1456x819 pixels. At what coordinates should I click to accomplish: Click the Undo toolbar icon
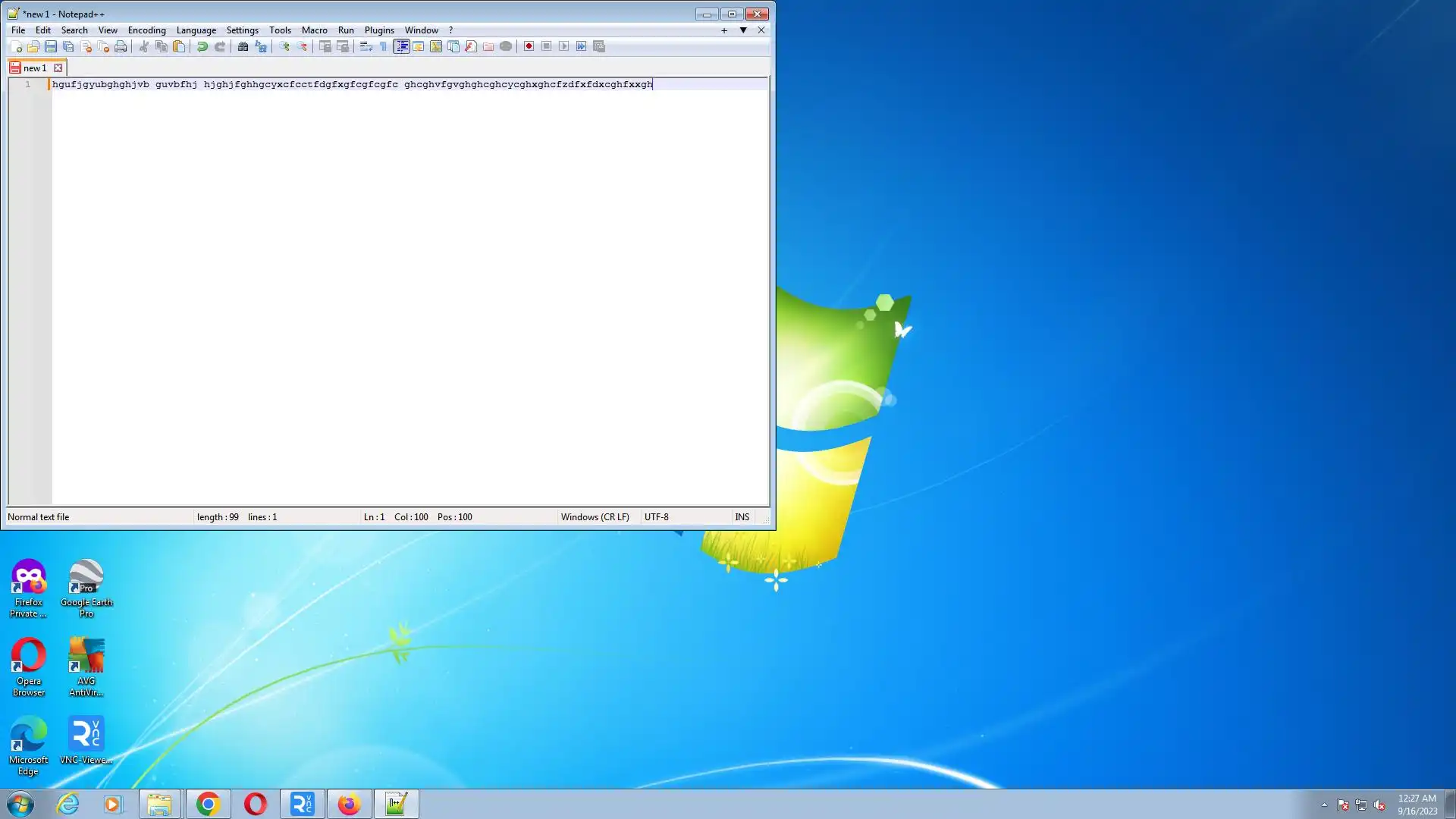(x=202, y=46)
